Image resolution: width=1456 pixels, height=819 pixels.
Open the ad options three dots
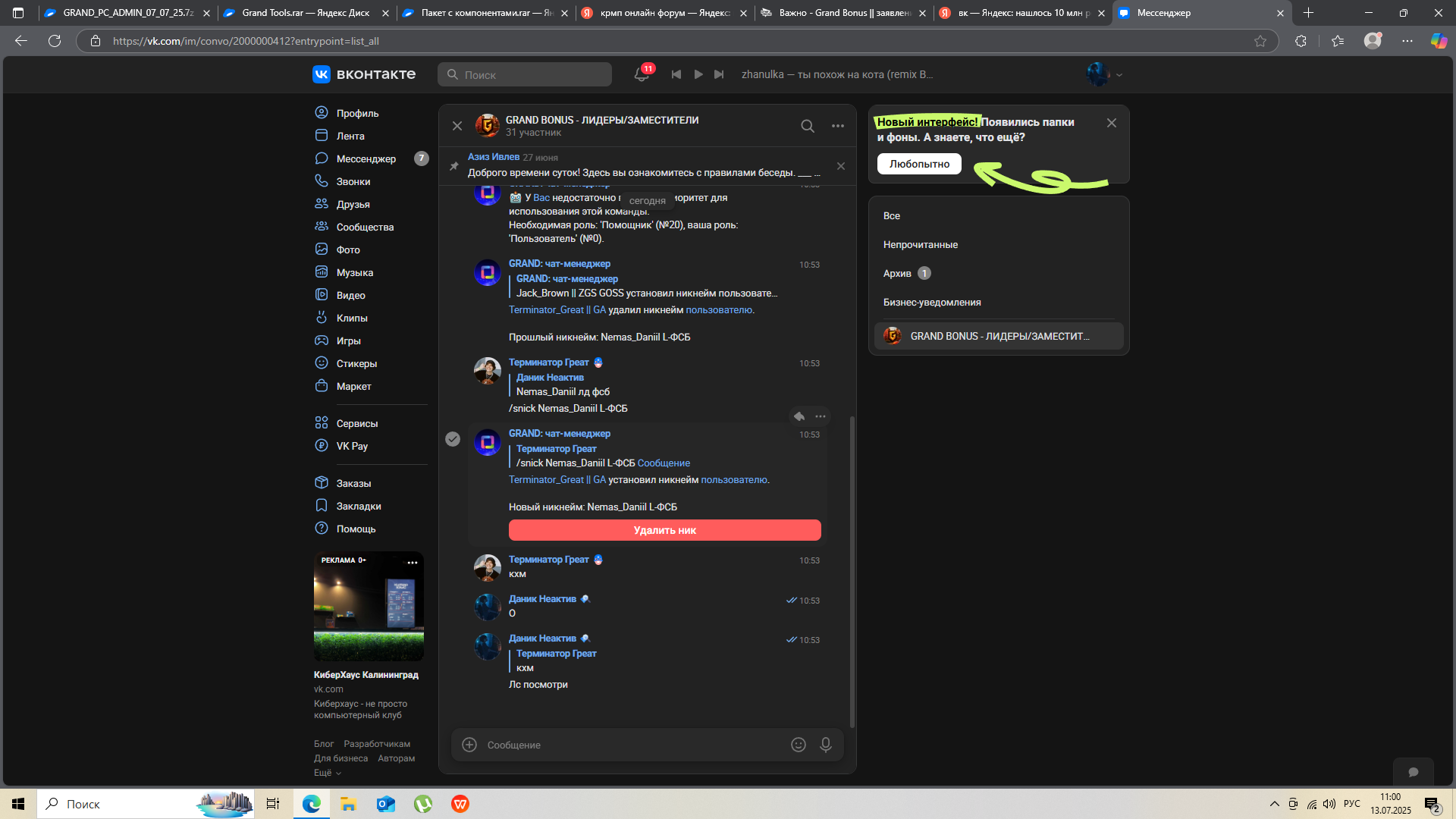click(x=413, y=563)
